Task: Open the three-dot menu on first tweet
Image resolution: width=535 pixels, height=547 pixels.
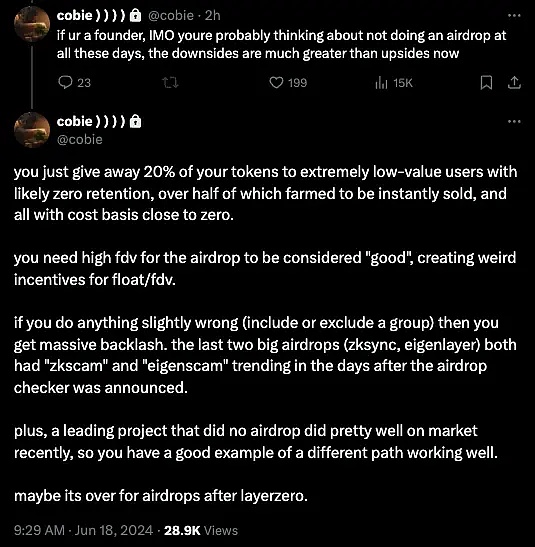Action: pyautogui.click(x=514, y=16)
